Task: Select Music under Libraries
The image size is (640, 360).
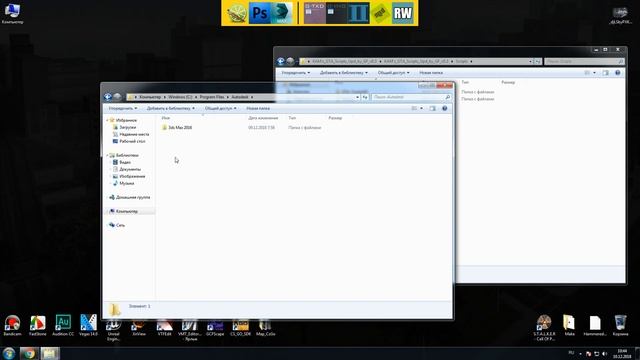Action: pos(127,183)
